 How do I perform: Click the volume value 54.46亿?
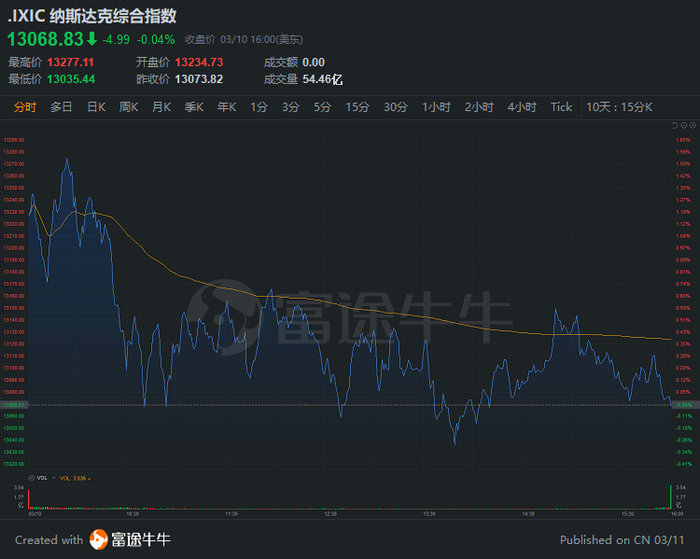point(323,79)
